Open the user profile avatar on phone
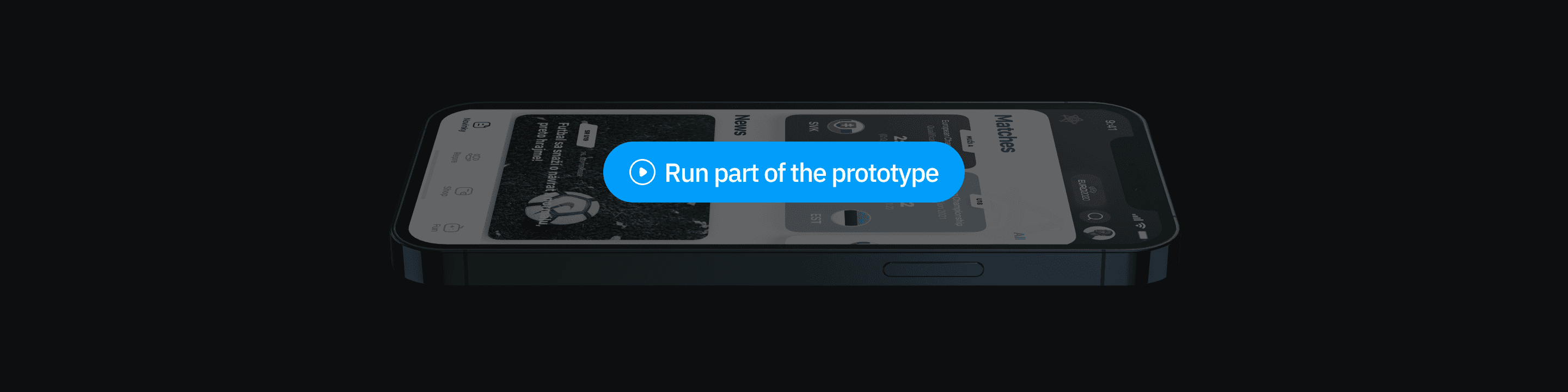This screenshot has width=1568, height=392. pos(1100,232)
